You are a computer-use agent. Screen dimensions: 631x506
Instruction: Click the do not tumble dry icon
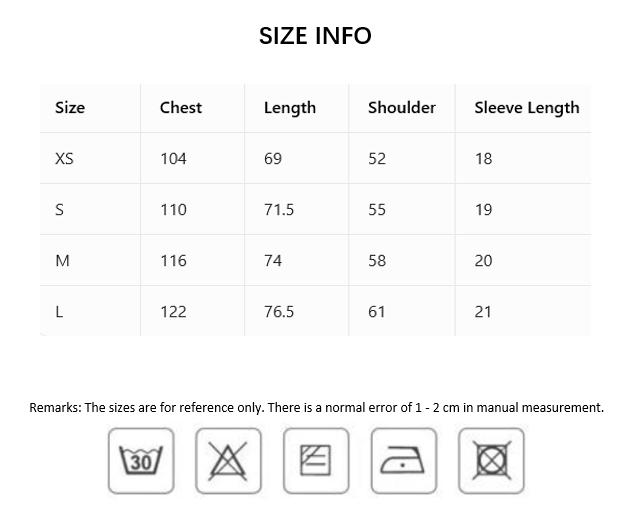tap(491, 461)
